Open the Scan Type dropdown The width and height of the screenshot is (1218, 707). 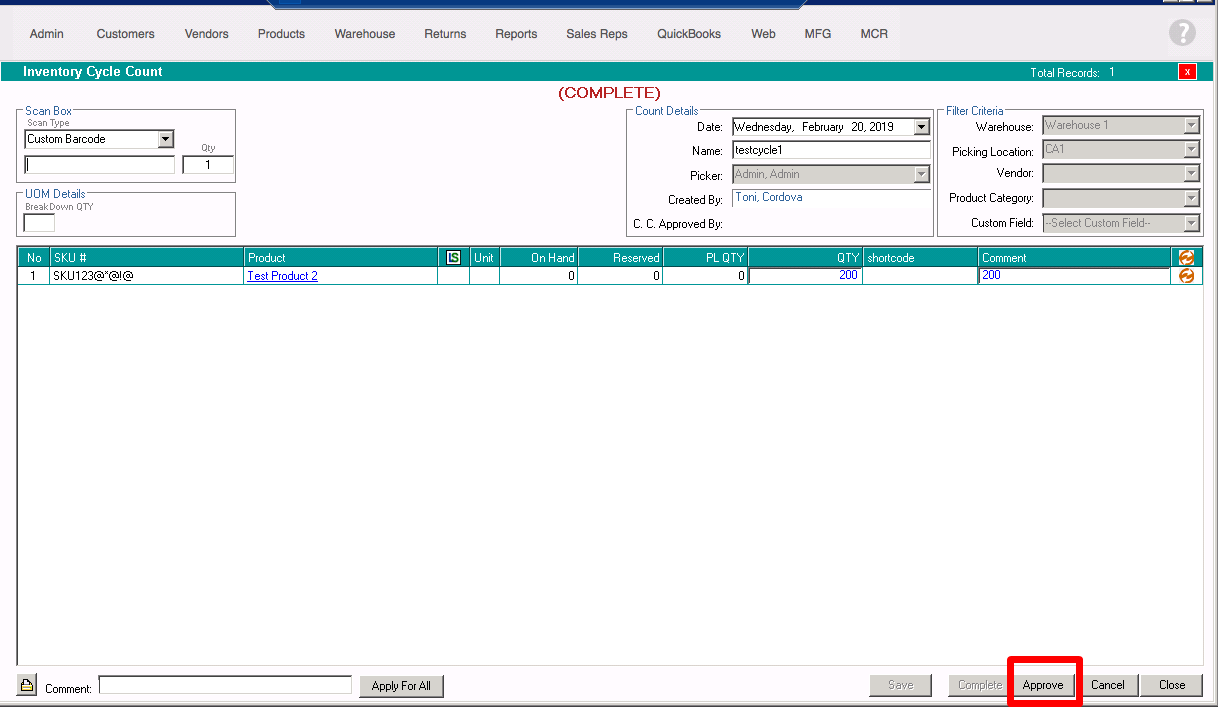[166, 139]
